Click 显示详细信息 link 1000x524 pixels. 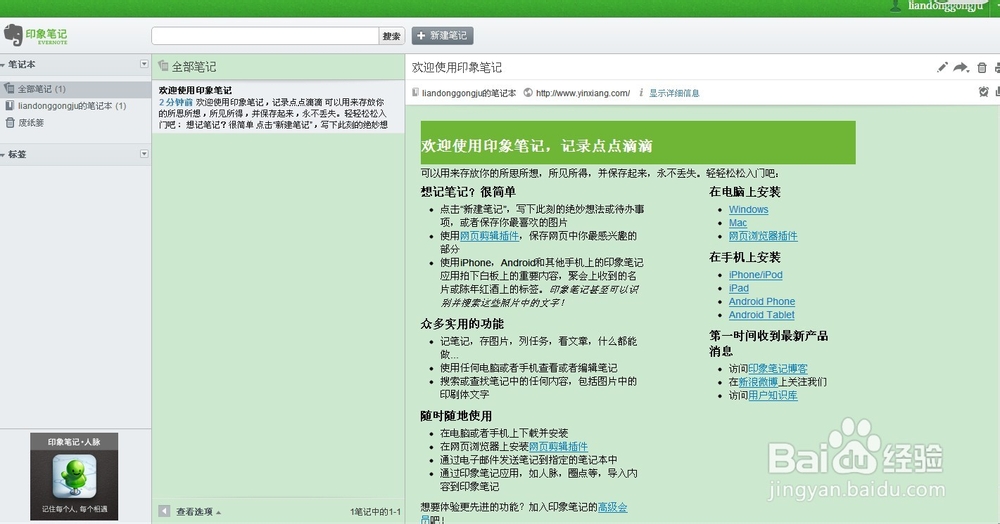[674, 93]
